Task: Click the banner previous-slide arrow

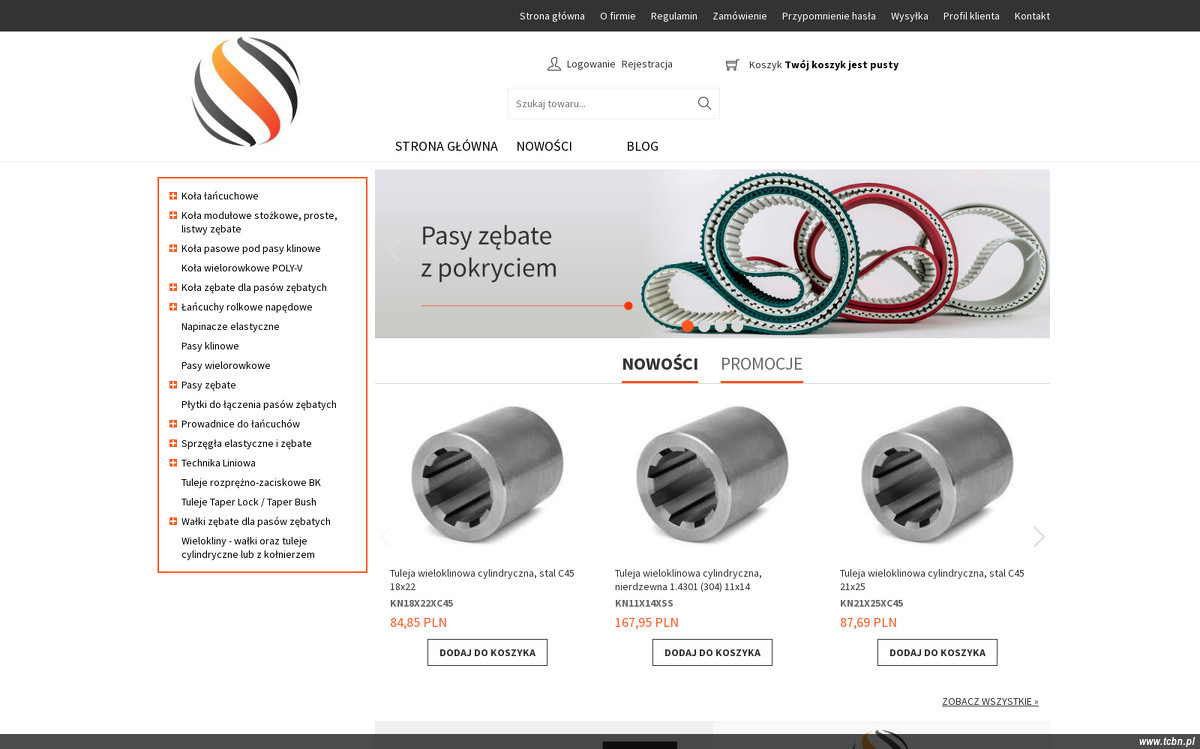Action: click(x=392, y=252)
